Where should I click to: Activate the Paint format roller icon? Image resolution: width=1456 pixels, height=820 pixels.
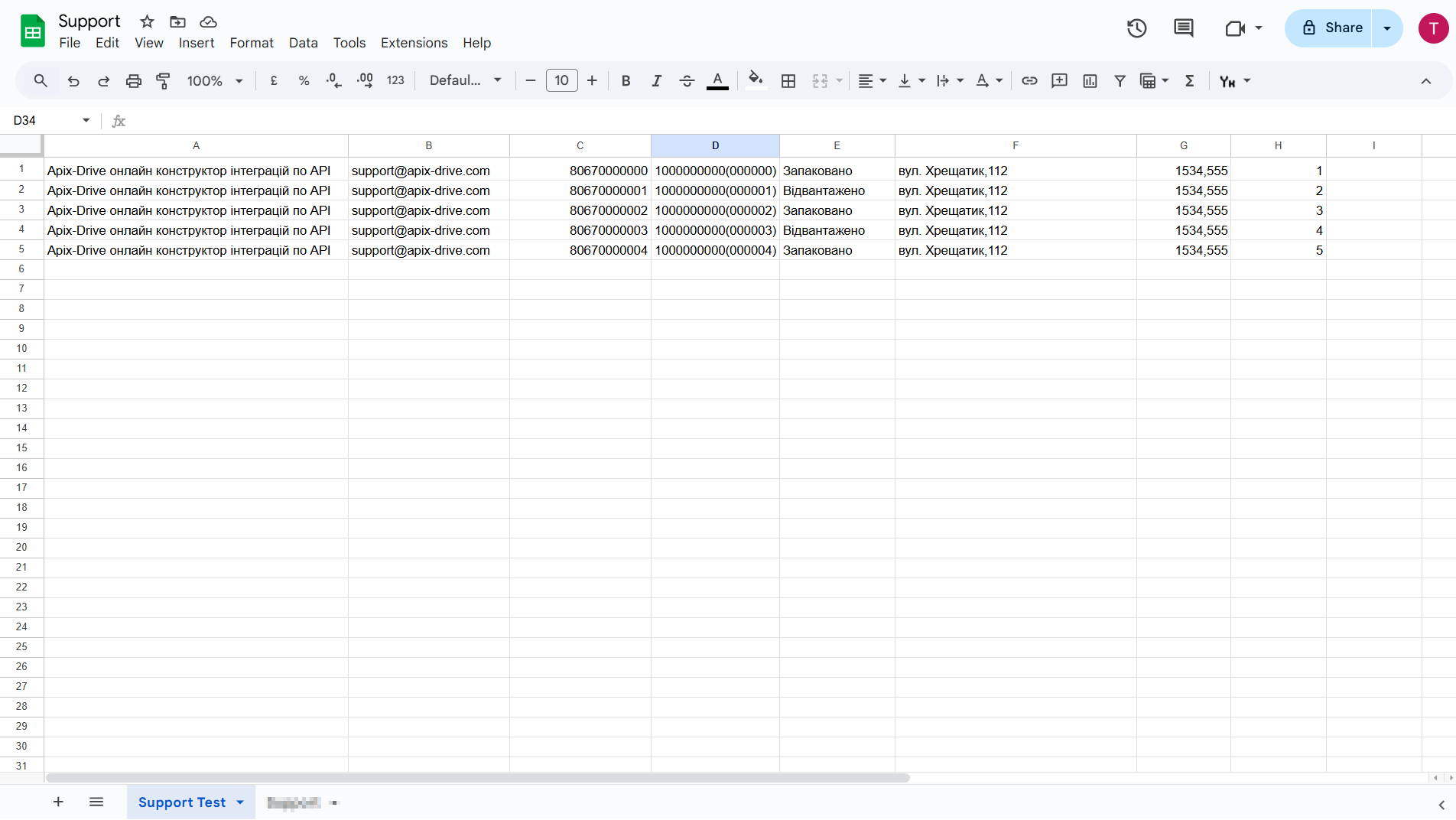click(x=163, y=80)
